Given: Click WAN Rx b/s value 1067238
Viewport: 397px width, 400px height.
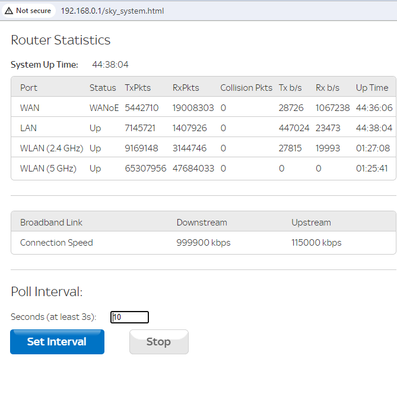Looking at the screenshot, I should click(x=333, y=108).
